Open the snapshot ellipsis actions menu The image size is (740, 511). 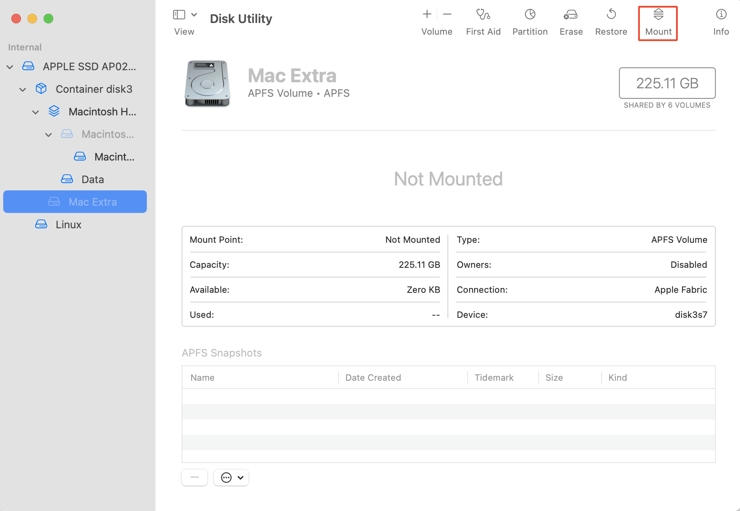pos(231,477)
